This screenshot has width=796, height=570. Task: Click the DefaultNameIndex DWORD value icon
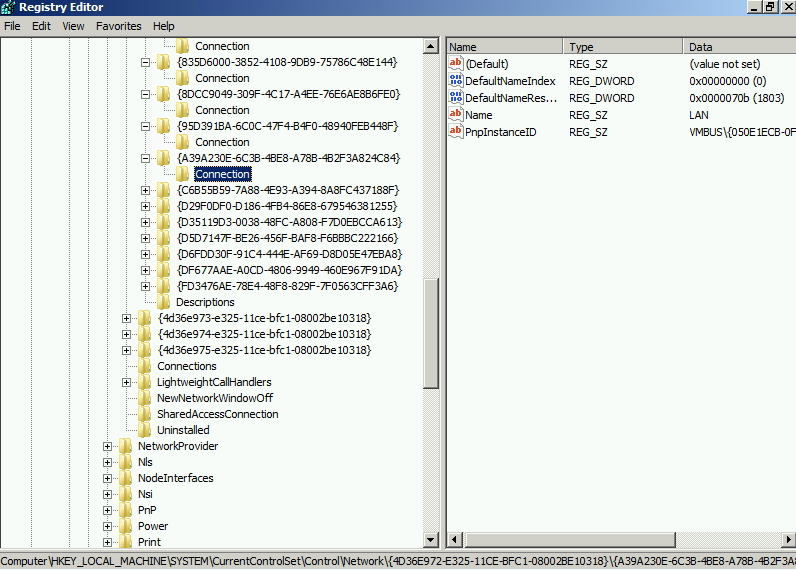click(x=456, y=81)
